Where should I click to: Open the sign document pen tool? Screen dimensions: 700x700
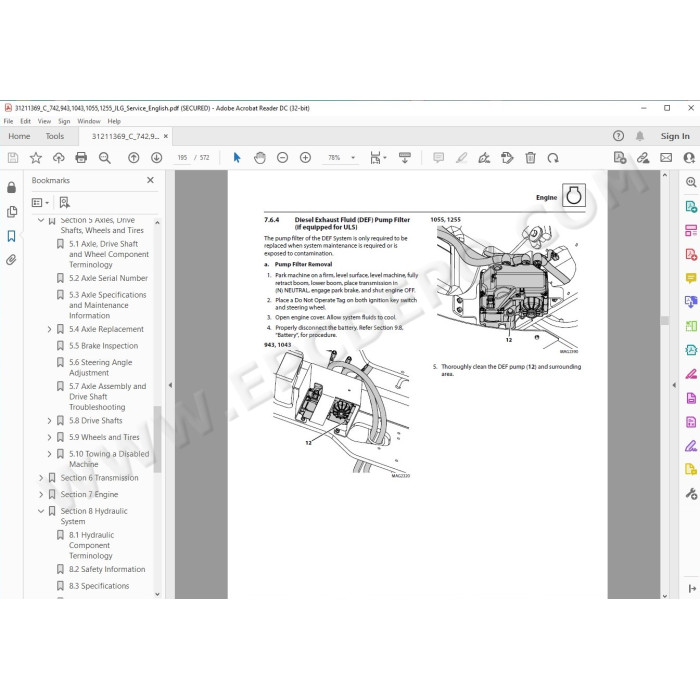pyautogui.click(x=484, y=158)
